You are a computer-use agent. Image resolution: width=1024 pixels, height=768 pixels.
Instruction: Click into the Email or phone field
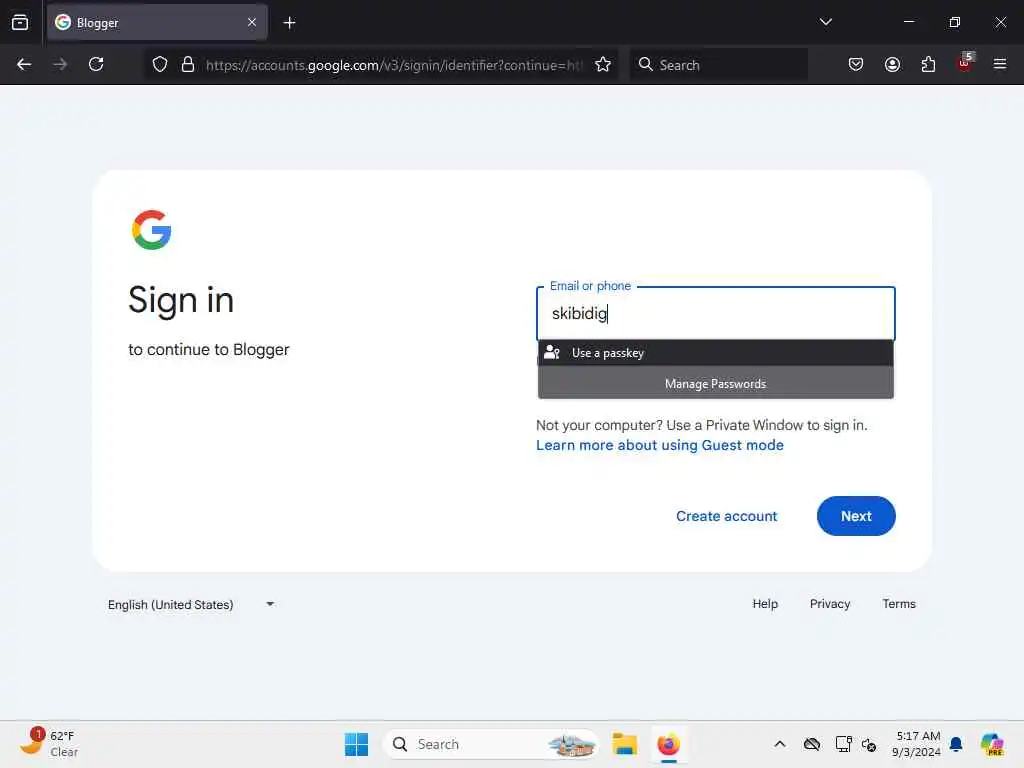pos(716,313)
